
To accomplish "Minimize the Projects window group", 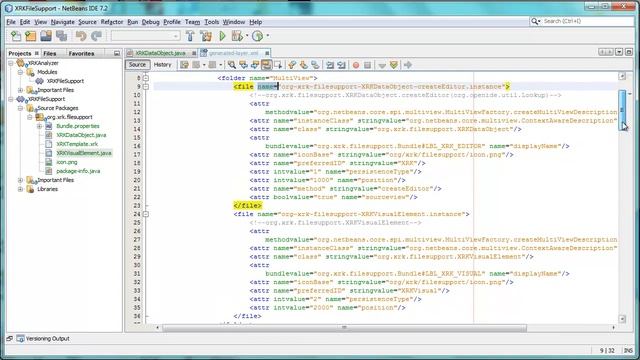I will (117, 53).
